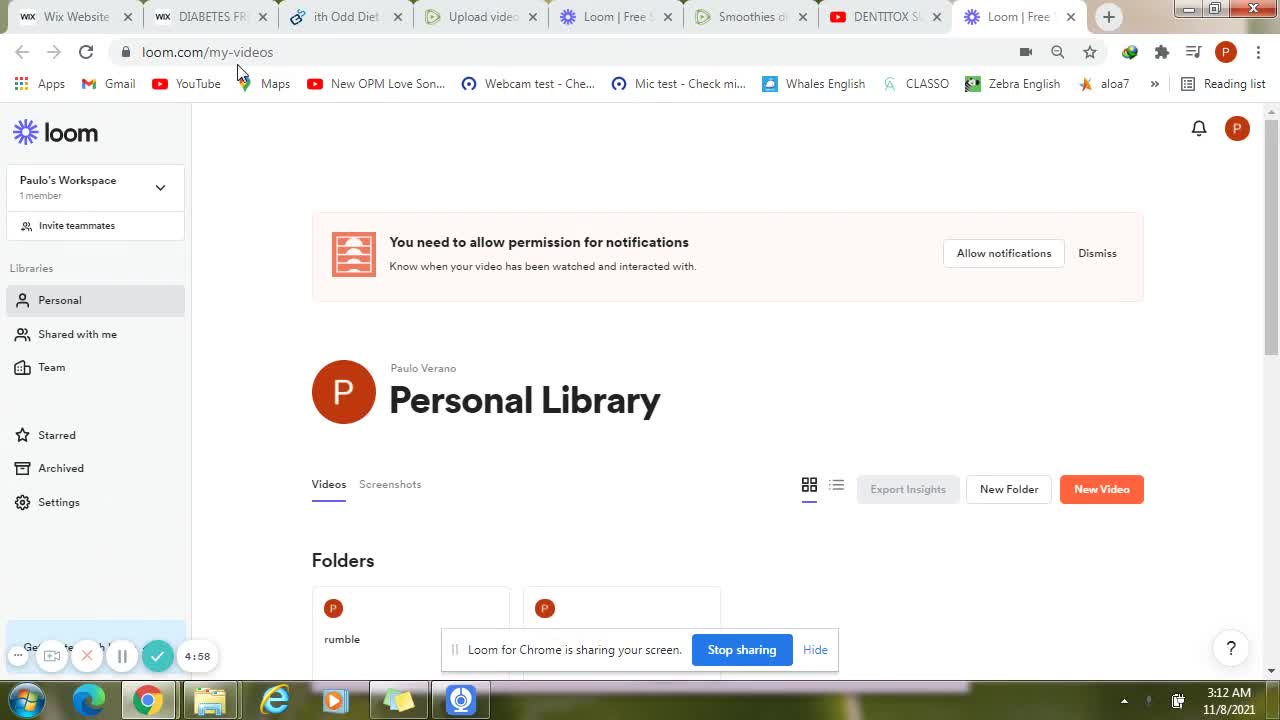Finish recording with the green checkmark

point(157,656)
